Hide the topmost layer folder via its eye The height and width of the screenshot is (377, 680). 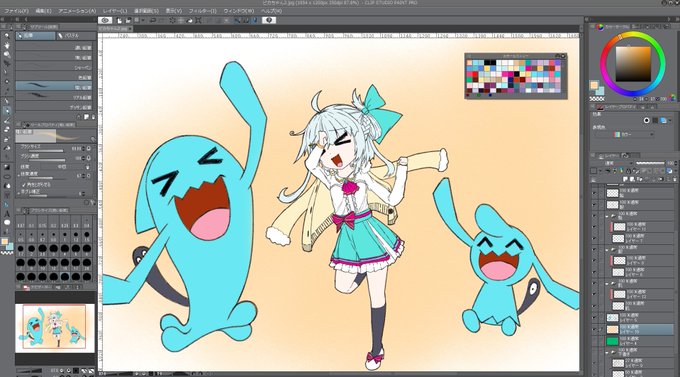(594, 216)
